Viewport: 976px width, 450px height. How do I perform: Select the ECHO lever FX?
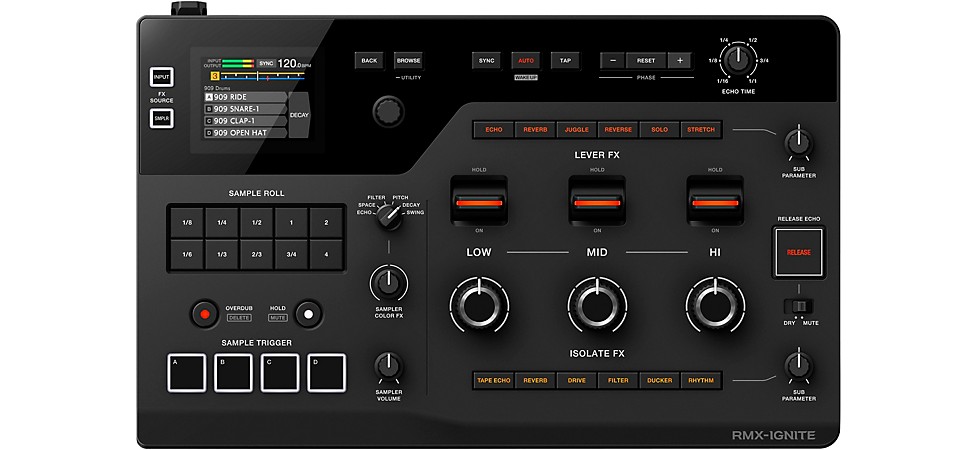(x=494, y=129)
